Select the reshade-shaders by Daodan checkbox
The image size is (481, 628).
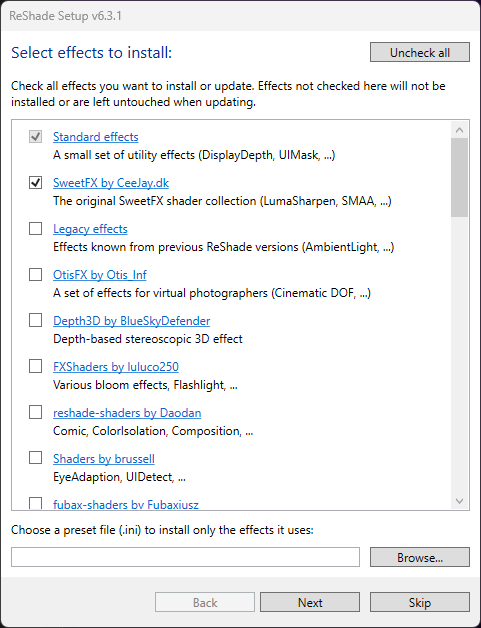(x=36, y=413)
